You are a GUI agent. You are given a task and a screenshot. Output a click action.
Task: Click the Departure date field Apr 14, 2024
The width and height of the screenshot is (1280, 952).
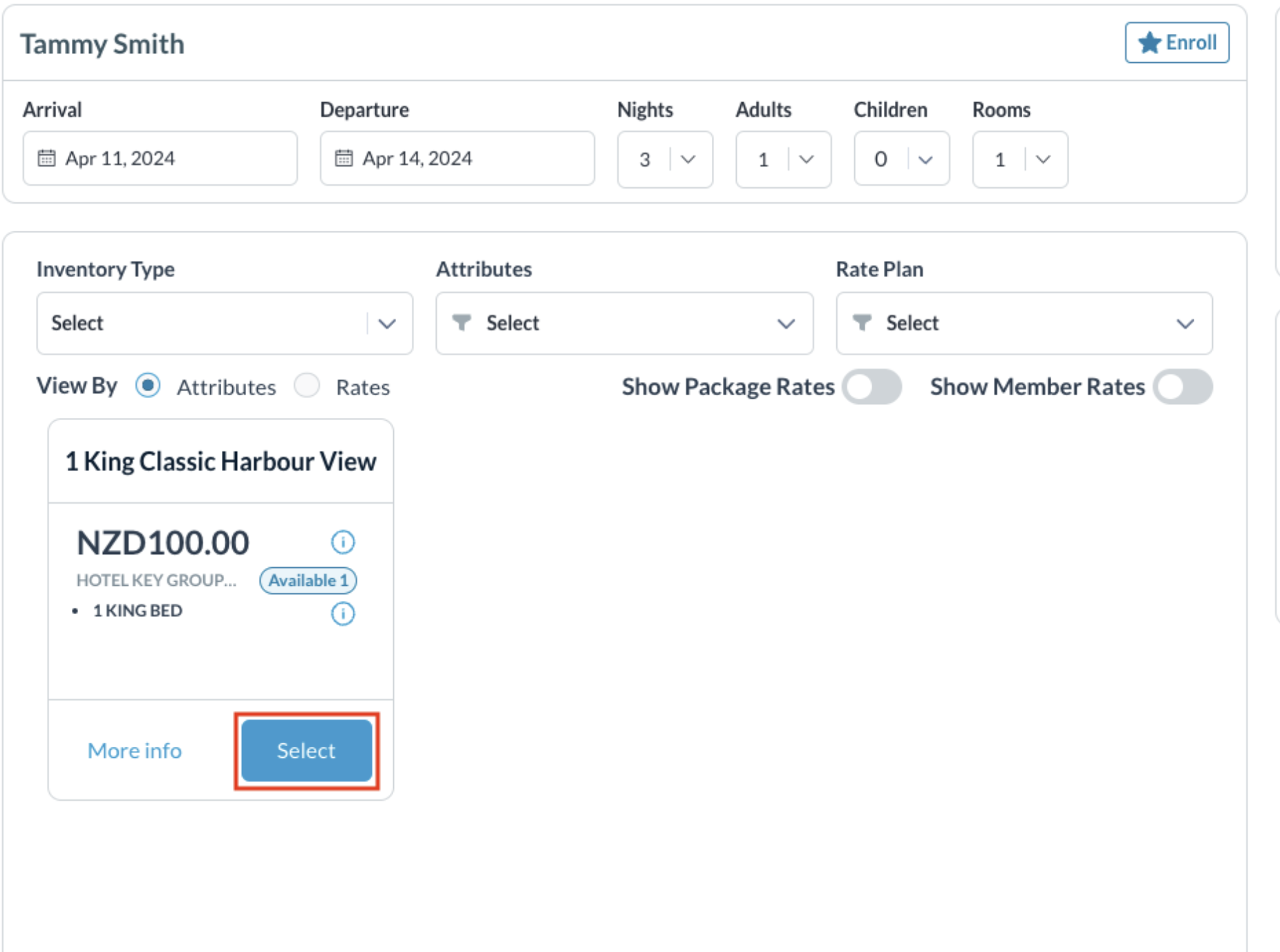[457, 158]
